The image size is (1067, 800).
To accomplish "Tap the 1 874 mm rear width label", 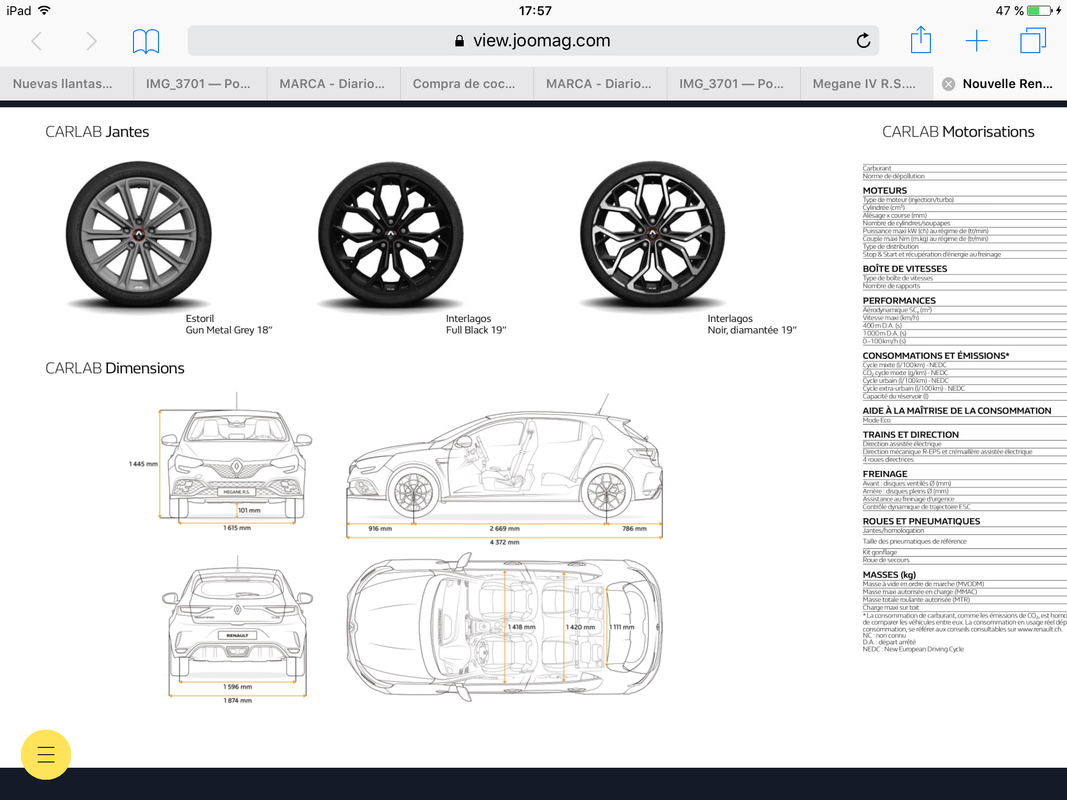I will [237, 701].
